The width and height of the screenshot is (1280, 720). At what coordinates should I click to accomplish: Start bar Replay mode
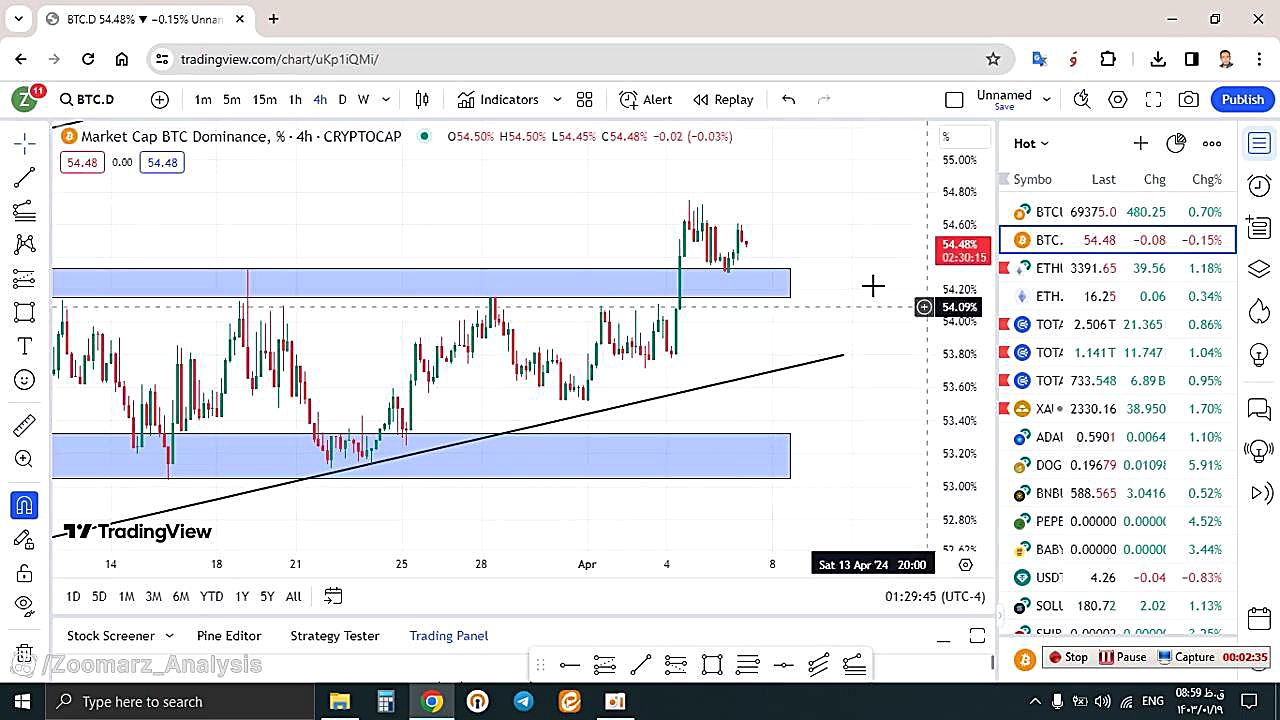[x=723, y=99]
